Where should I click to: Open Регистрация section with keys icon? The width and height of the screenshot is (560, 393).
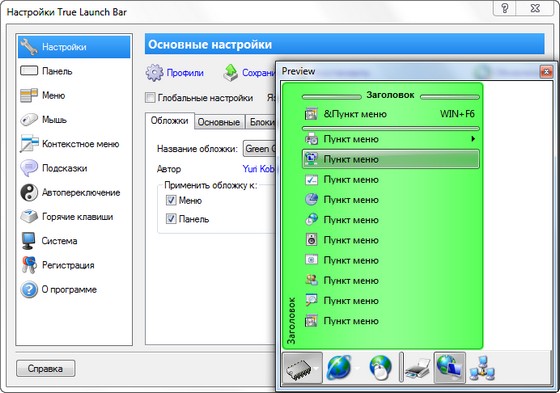pos(68,265)
